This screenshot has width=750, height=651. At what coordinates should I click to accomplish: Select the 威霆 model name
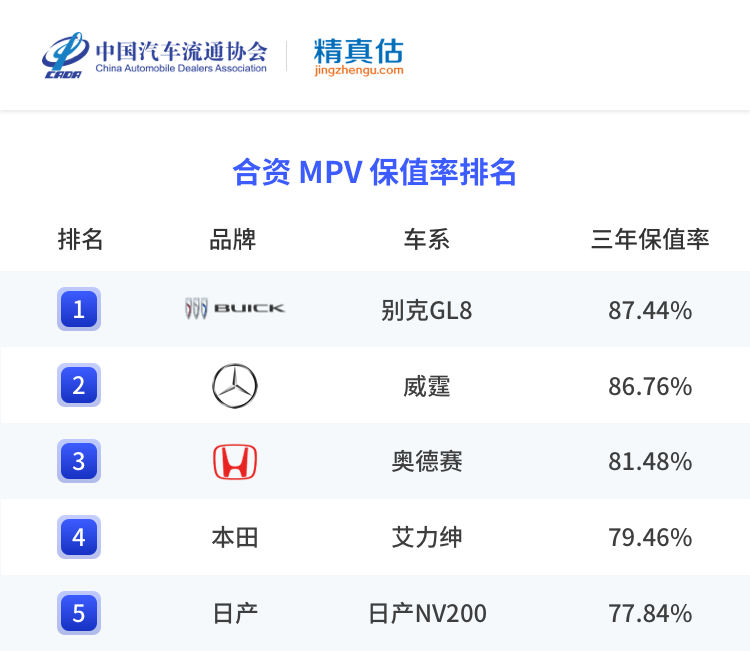pyautogui.click(x=427, y=386)
